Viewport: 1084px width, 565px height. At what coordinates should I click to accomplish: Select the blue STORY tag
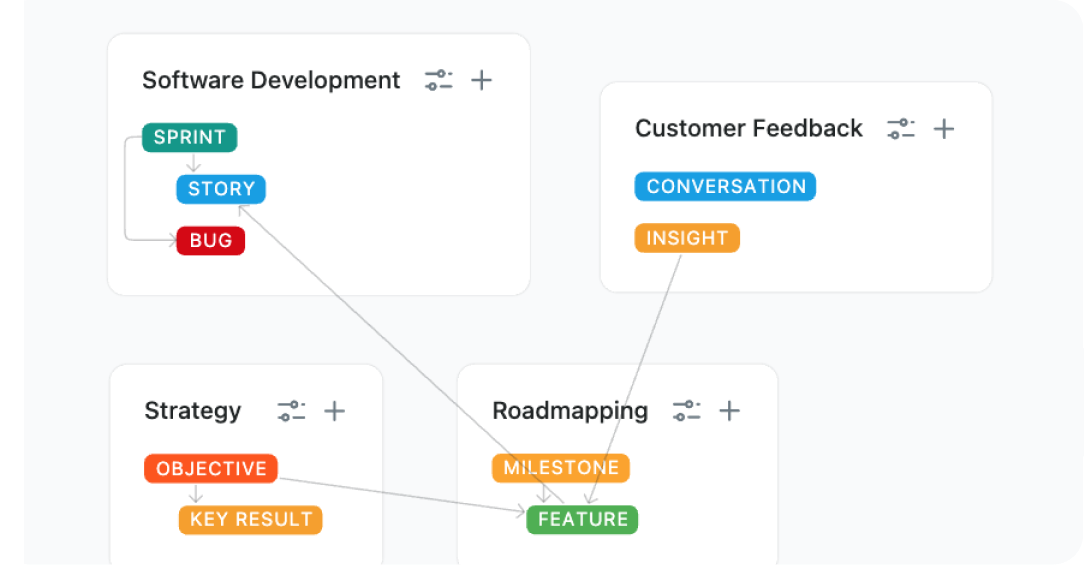point(222,189)
